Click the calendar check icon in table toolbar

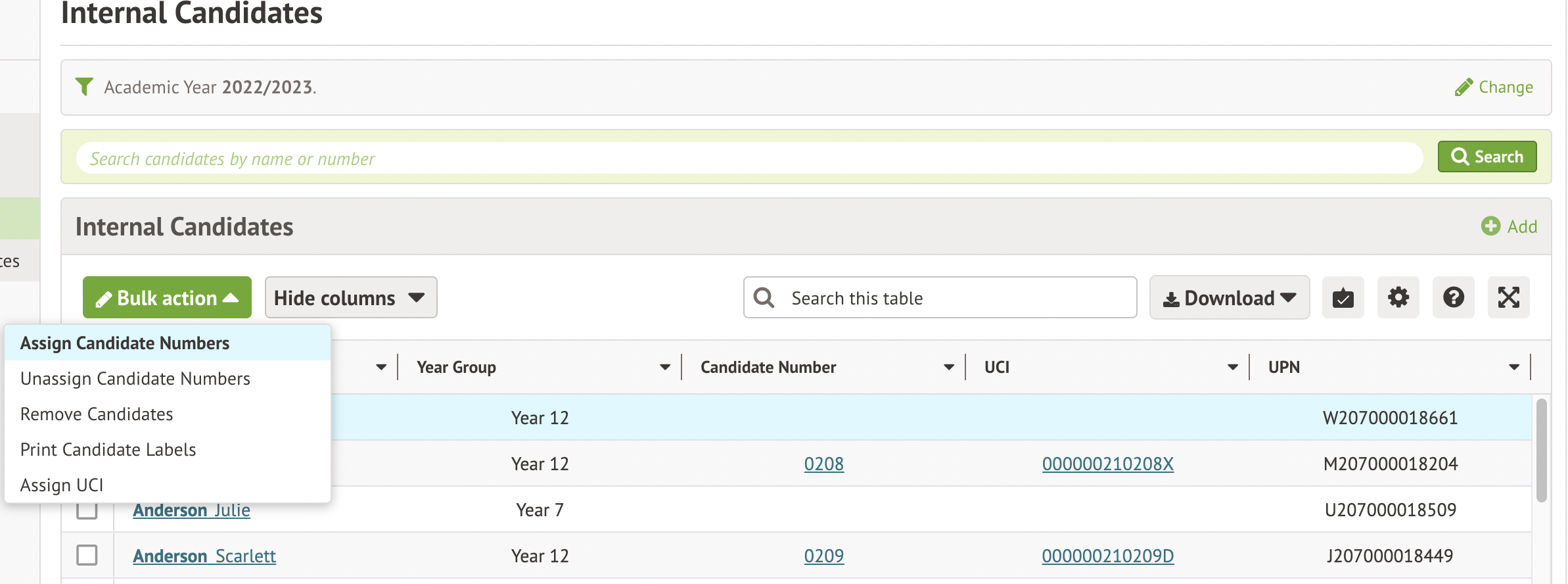pos(1343,298)
